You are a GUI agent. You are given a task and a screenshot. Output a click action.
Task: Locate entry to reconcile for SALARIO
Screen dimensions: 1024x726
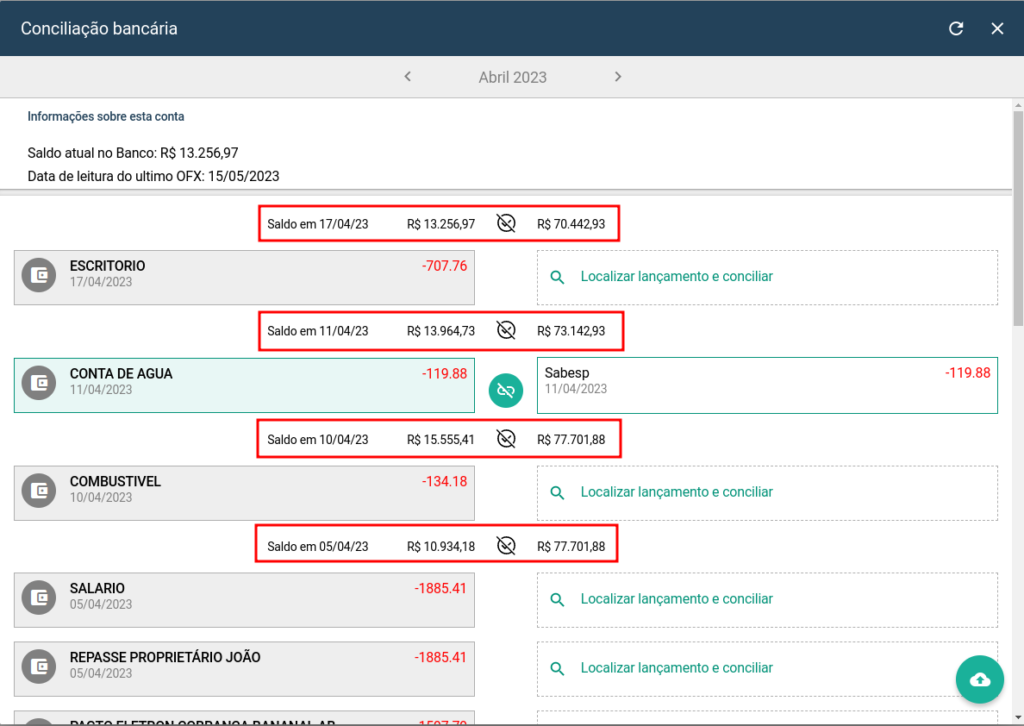[767, 600]
